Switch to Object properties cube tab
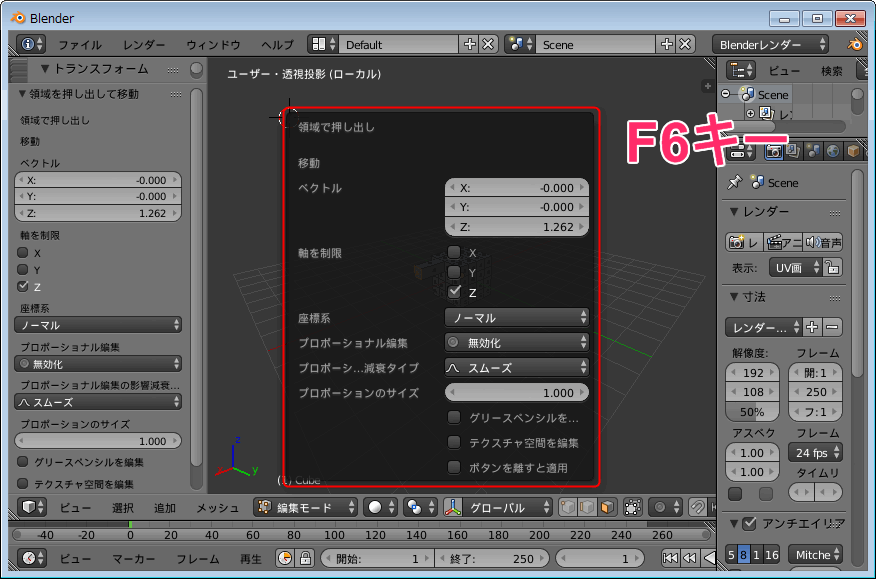The height and width of the screenshot is (579, 876). tap(853, 151)
